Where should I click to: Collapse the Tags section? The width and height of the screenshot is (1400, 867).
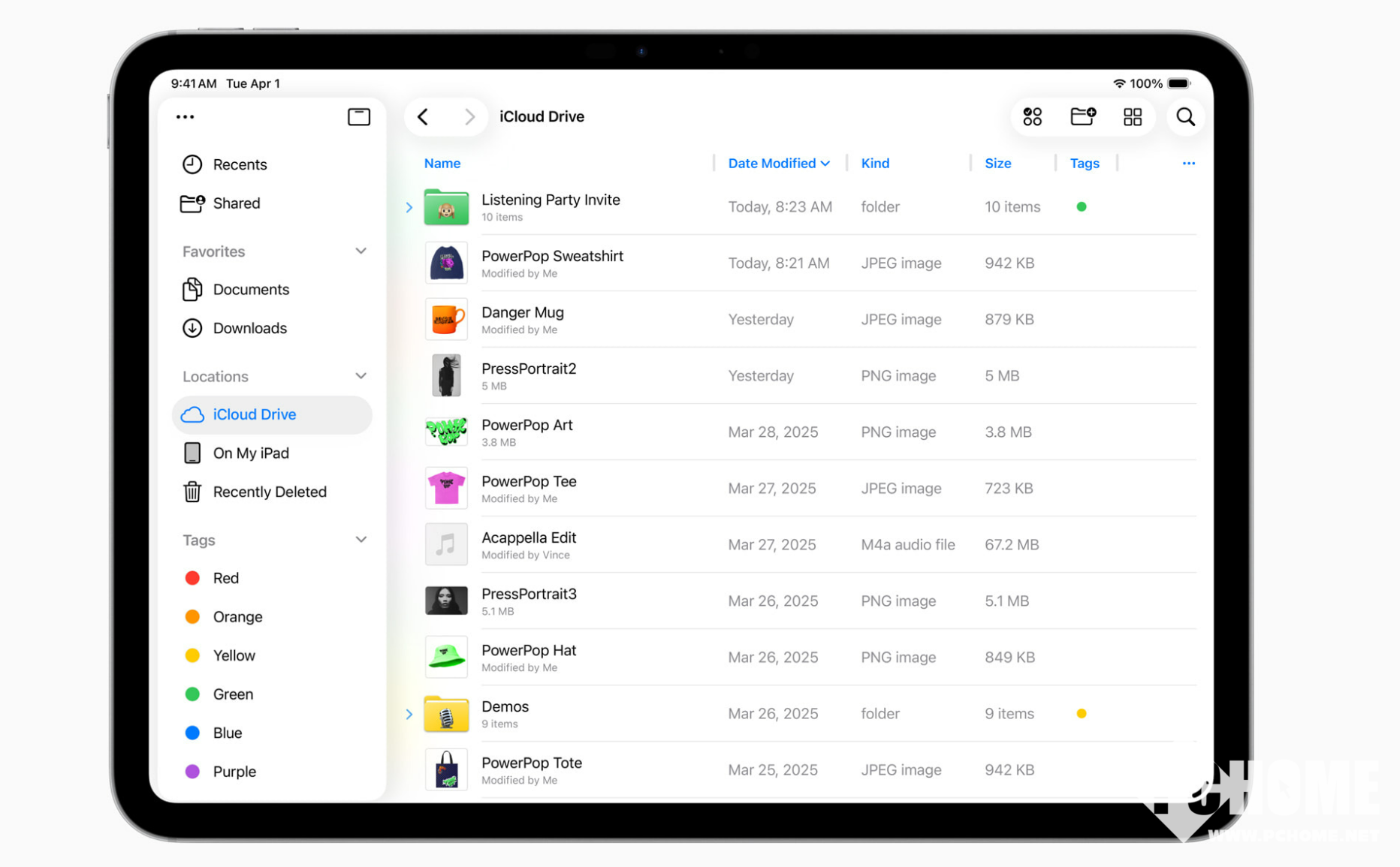361,540
